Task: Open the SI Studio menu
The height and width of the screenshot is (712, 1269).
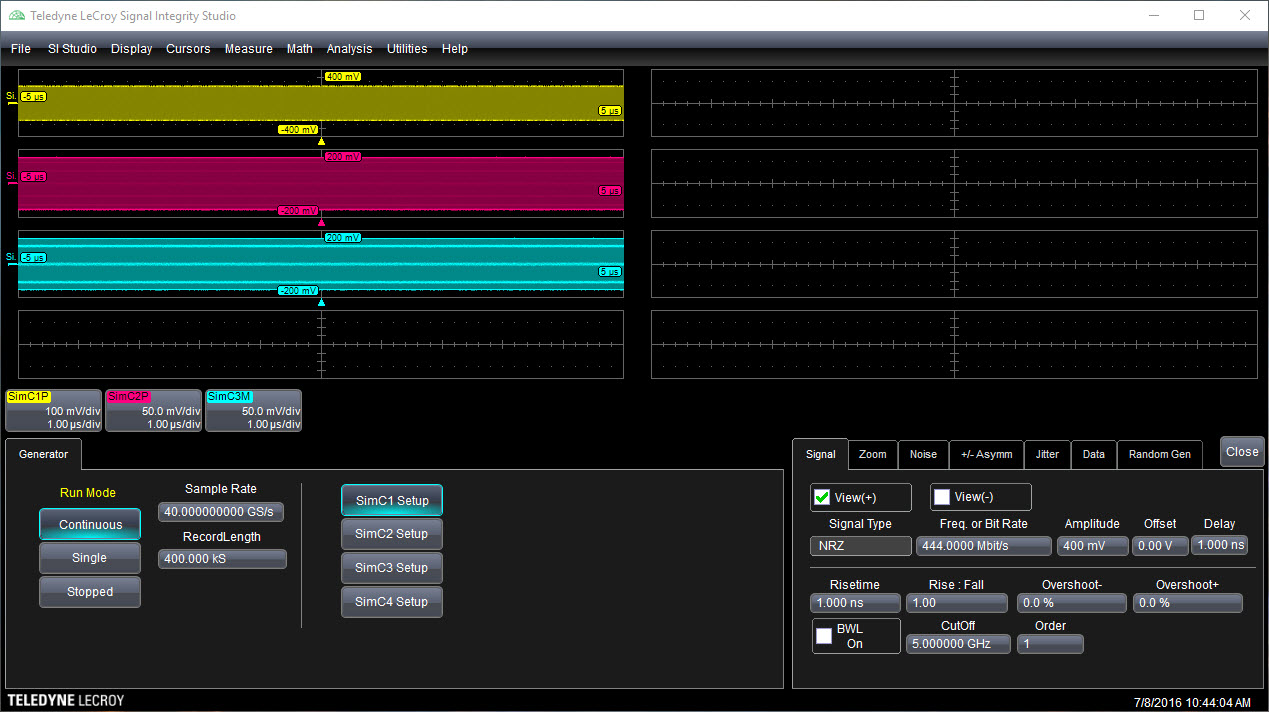Action: 72,49
